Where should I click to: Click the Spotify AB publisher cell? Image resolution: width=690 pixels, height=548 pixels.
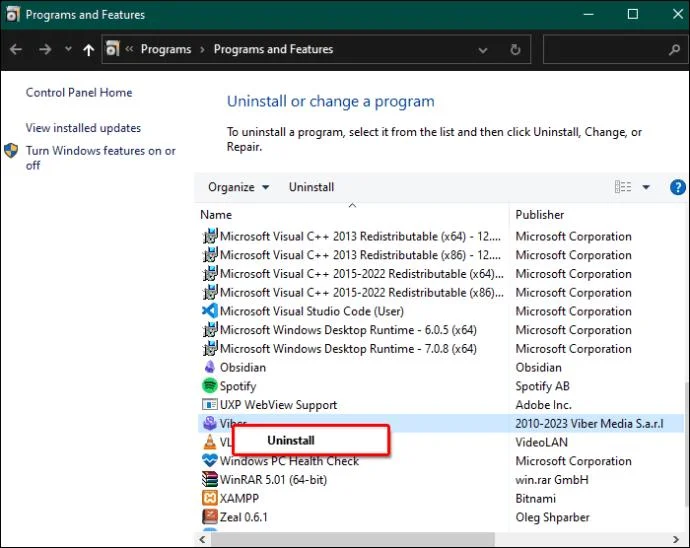pyautogui.click(x=542, y=386)
